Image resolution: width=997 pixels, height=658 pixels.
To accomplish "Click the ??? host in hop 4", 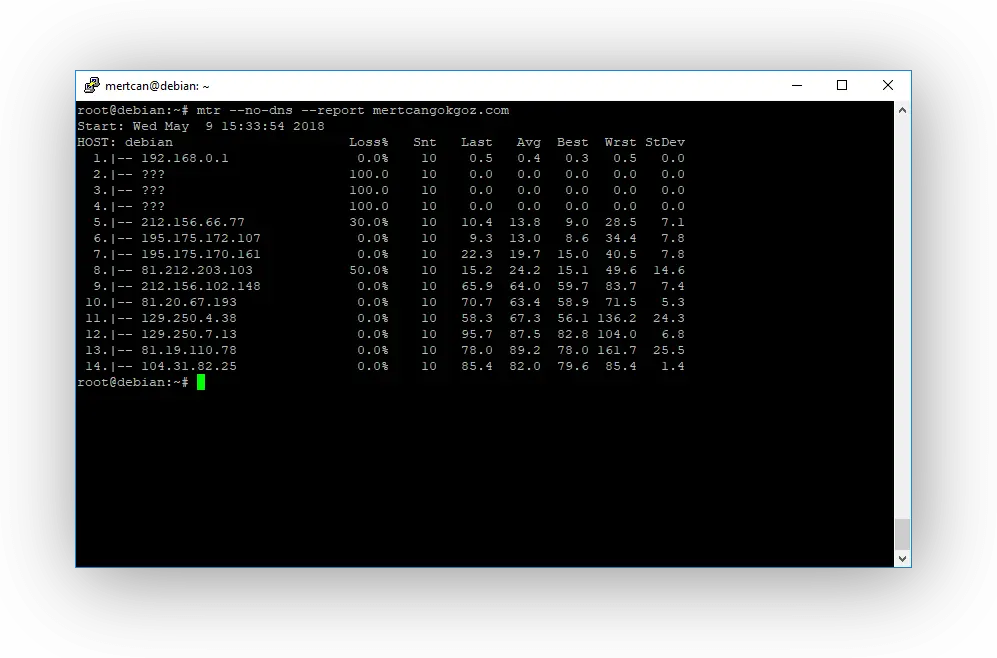I will (x=153, y=207).
